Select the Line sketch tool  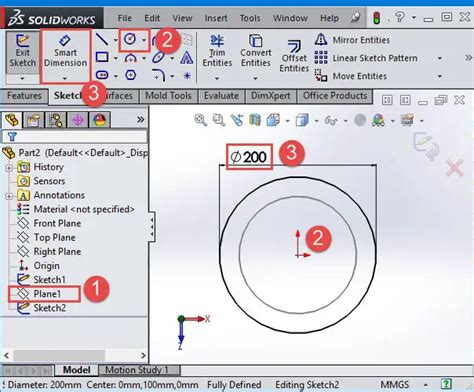coord(102,39)
